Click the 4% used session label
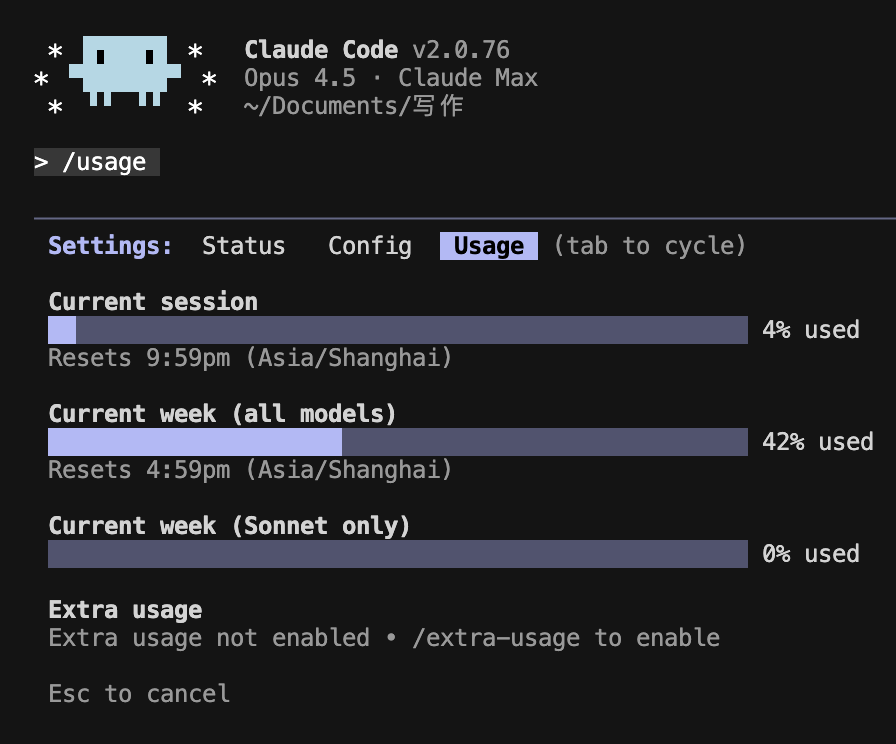 (x=810, y=330)
